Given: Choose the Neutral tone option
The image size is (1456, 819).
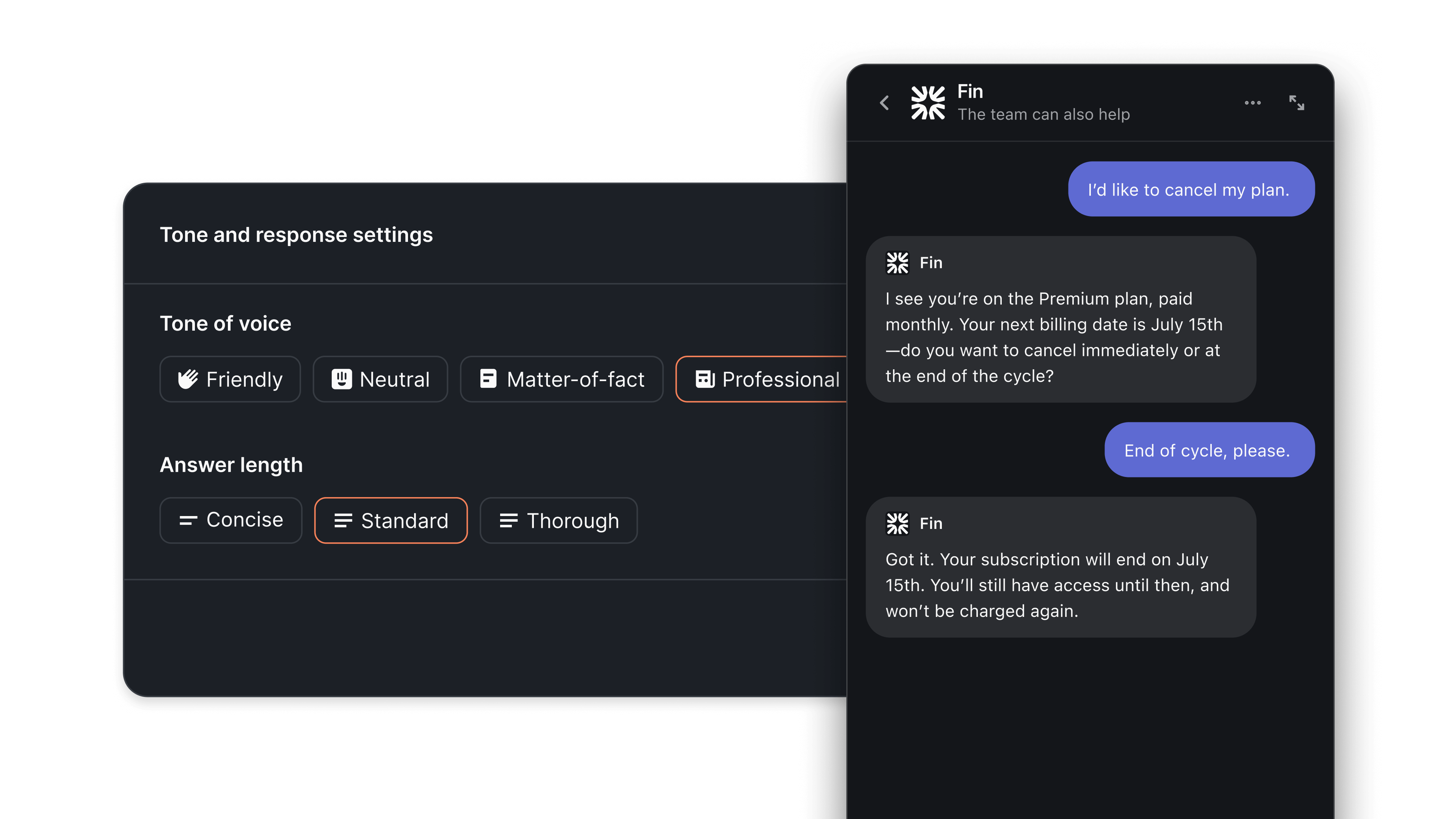Looking at the screenshot, I should tap(380, 379).
